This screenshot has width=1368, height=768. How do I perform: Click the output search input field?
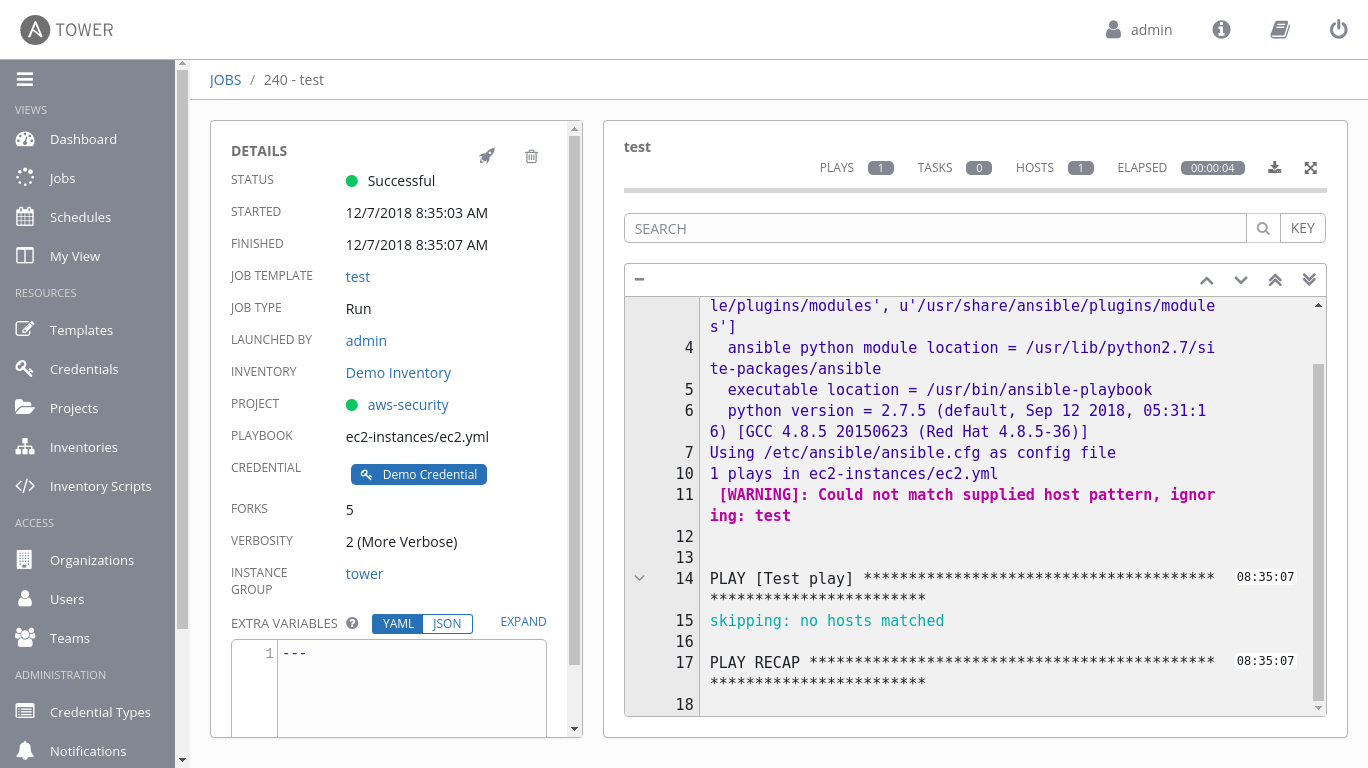[935, 229]
